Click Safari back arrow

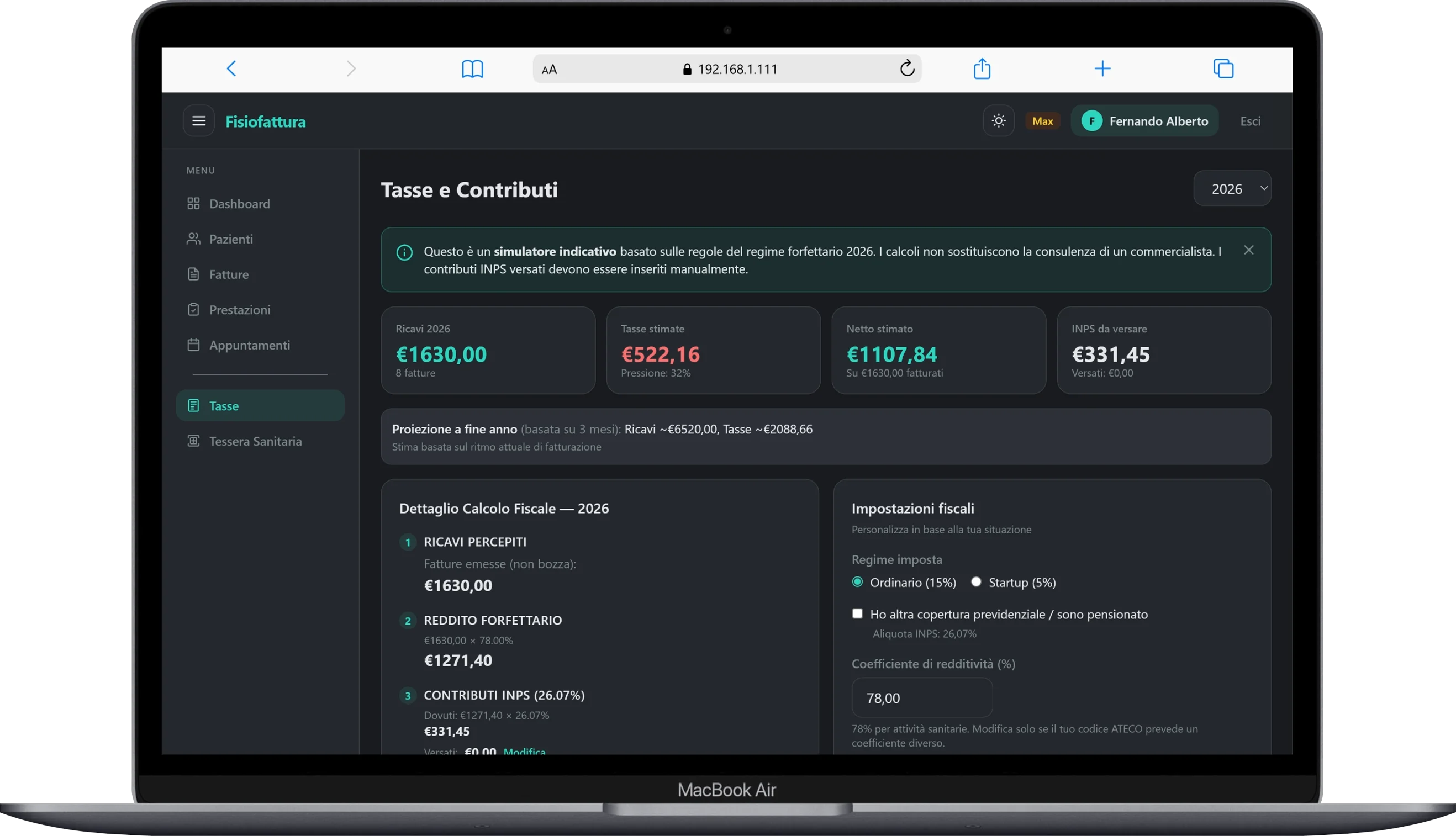(x=231, y=69)
